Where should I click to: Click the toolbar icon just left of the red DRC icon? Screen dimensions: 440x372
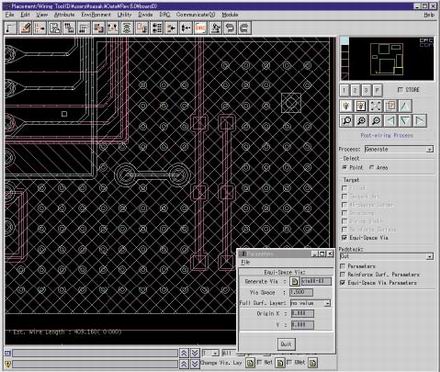click(186, 28)
